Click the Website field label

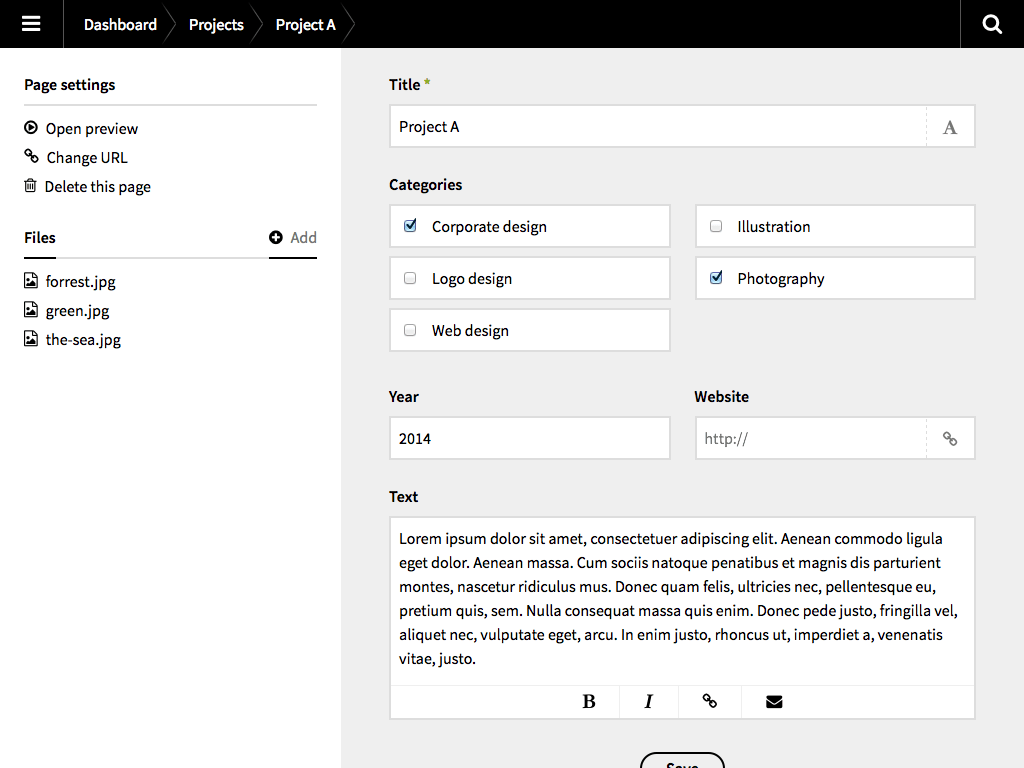[x=722, y=396]
